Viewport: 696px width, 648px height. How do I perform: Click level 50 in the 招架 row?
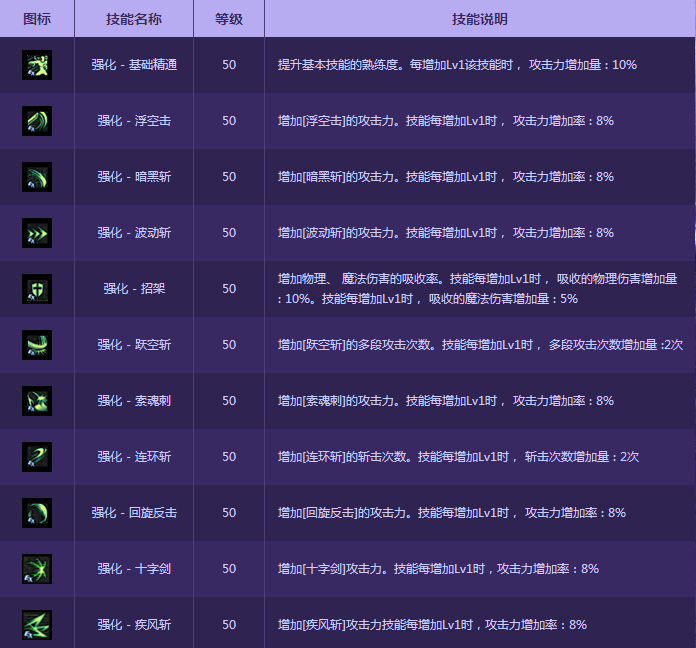point(229,288)
